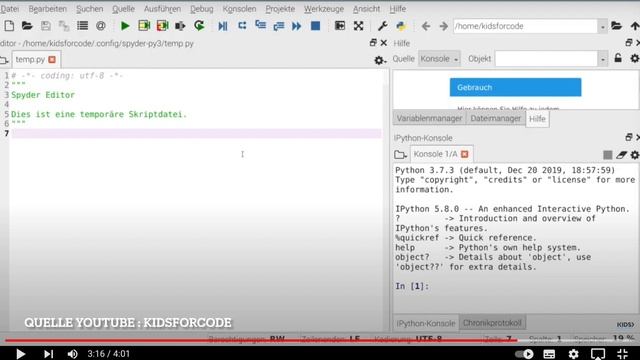Open the Quelle Konsole dropdown
Viewport: 640px width, 360px height.
pyautogui.click(x=439, y=59)
